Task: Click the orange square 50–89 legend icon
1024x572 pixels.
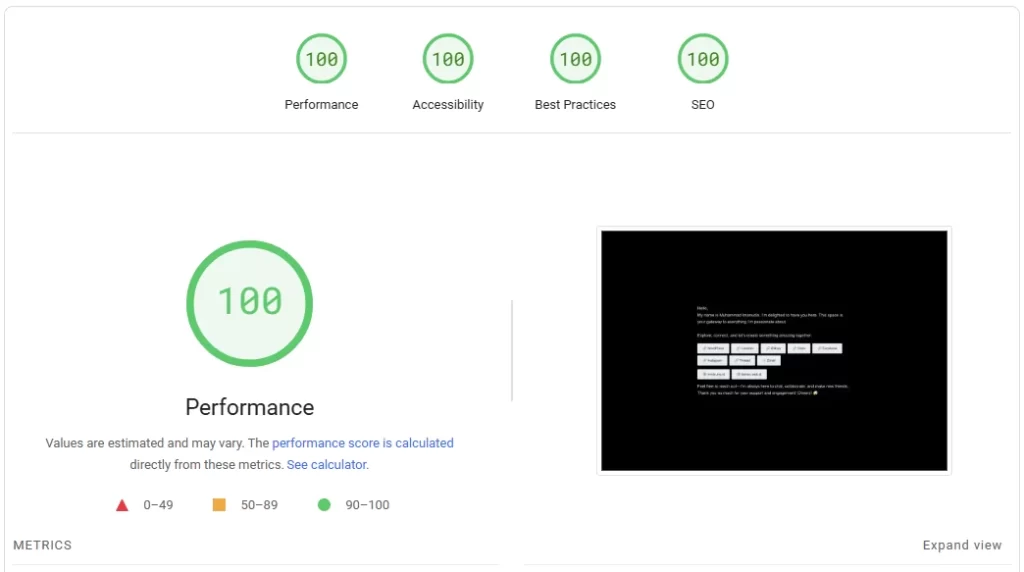Action: tap(219, 505)
